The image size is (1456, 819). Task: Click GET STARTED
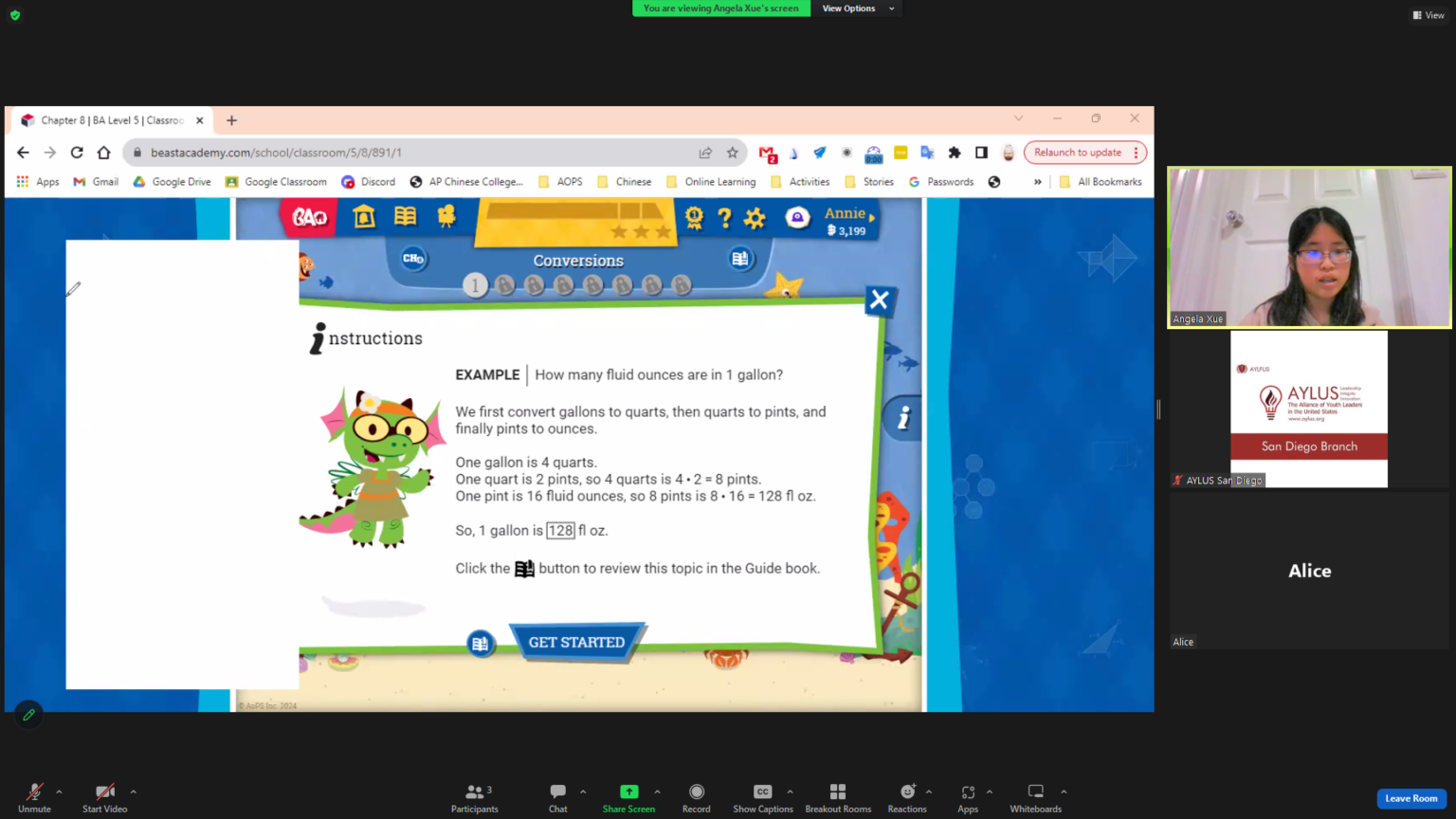click(577, 643)
